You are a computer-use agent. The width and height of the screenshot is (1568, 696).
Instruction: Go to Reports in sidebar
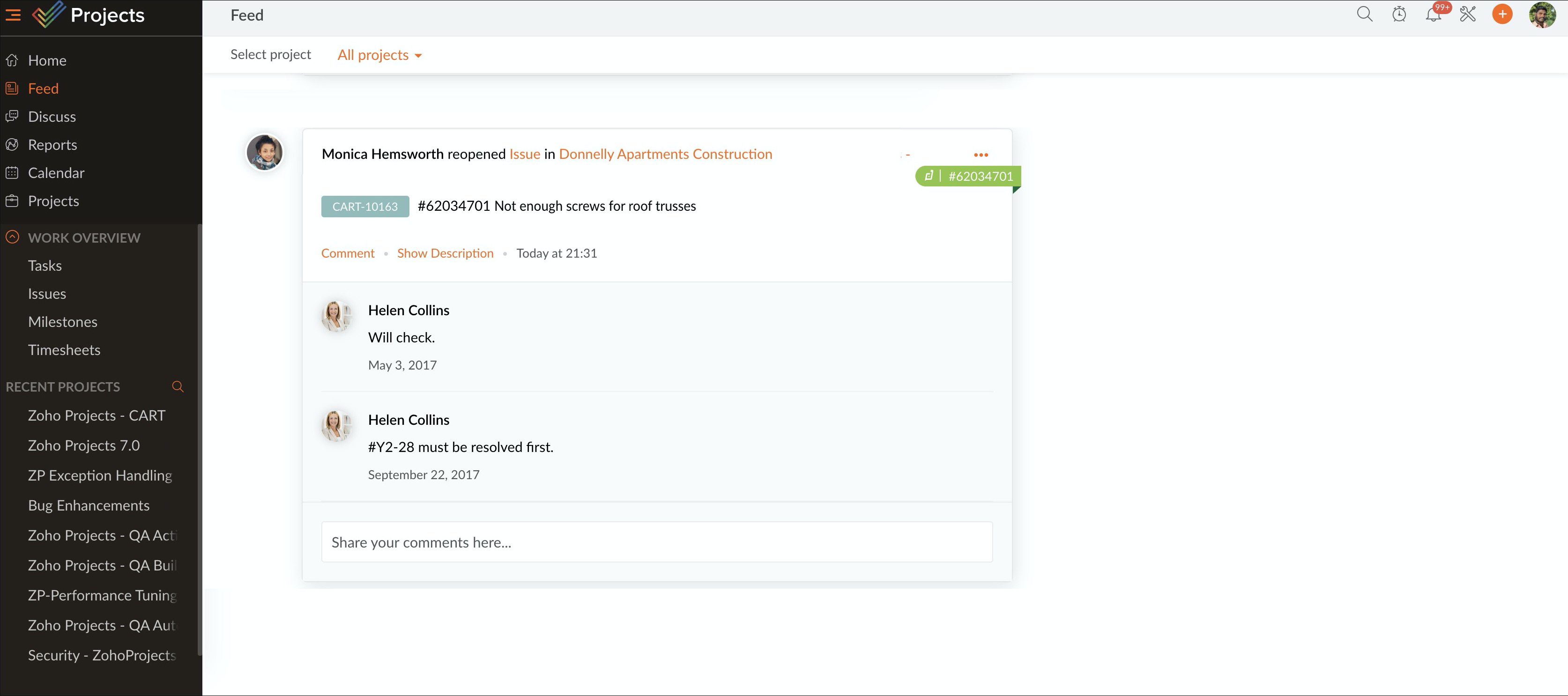(x=52, y=145)
